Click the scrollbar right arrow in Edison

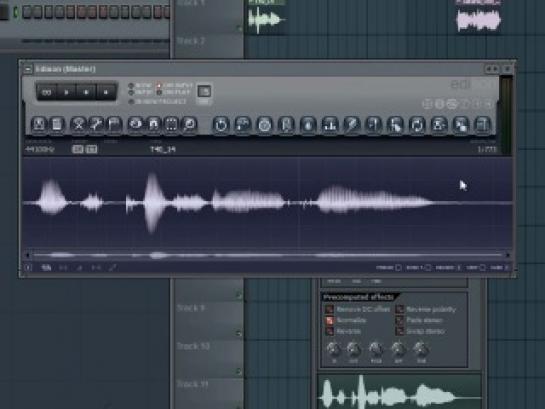(x=507, y=255)
